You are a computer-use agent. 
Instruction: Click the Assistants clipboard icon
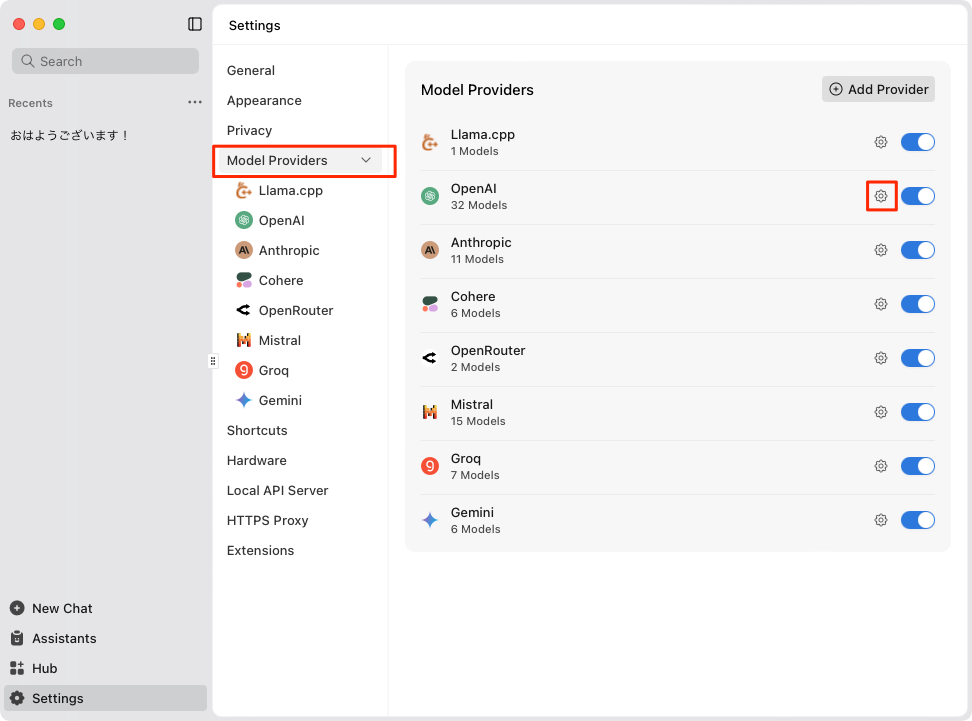(17, 638)
